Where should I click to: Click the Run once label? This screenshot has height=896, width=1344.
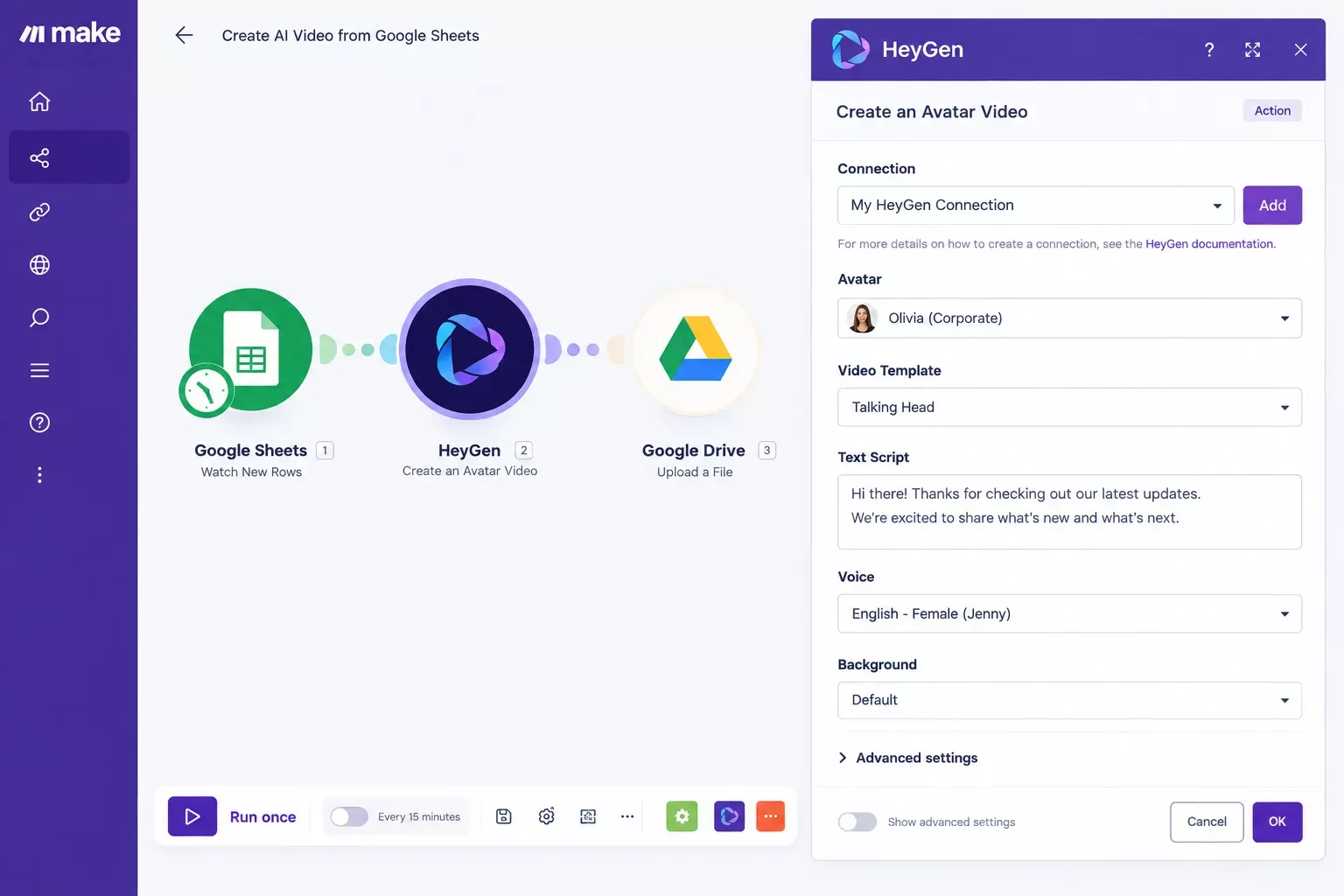coord(262,816)
